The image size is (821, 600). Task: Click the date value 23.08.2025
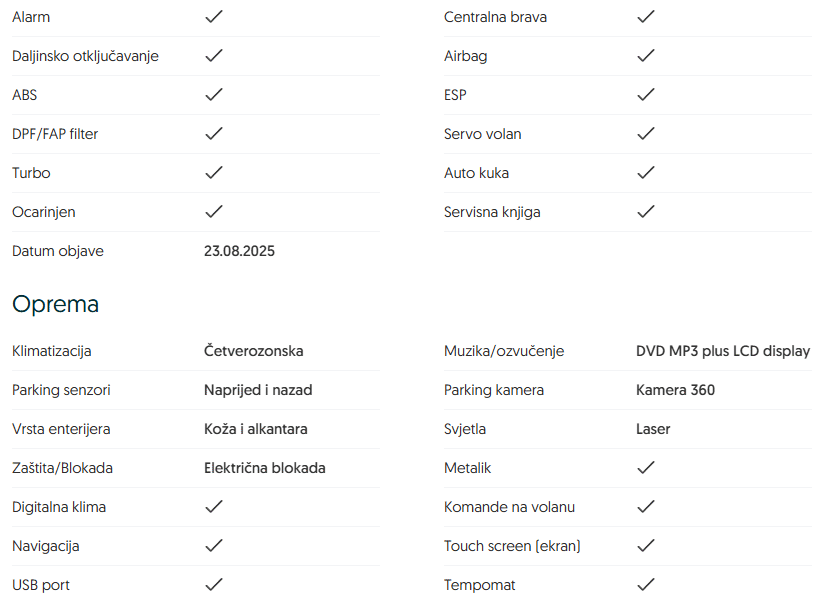[239, 251]
